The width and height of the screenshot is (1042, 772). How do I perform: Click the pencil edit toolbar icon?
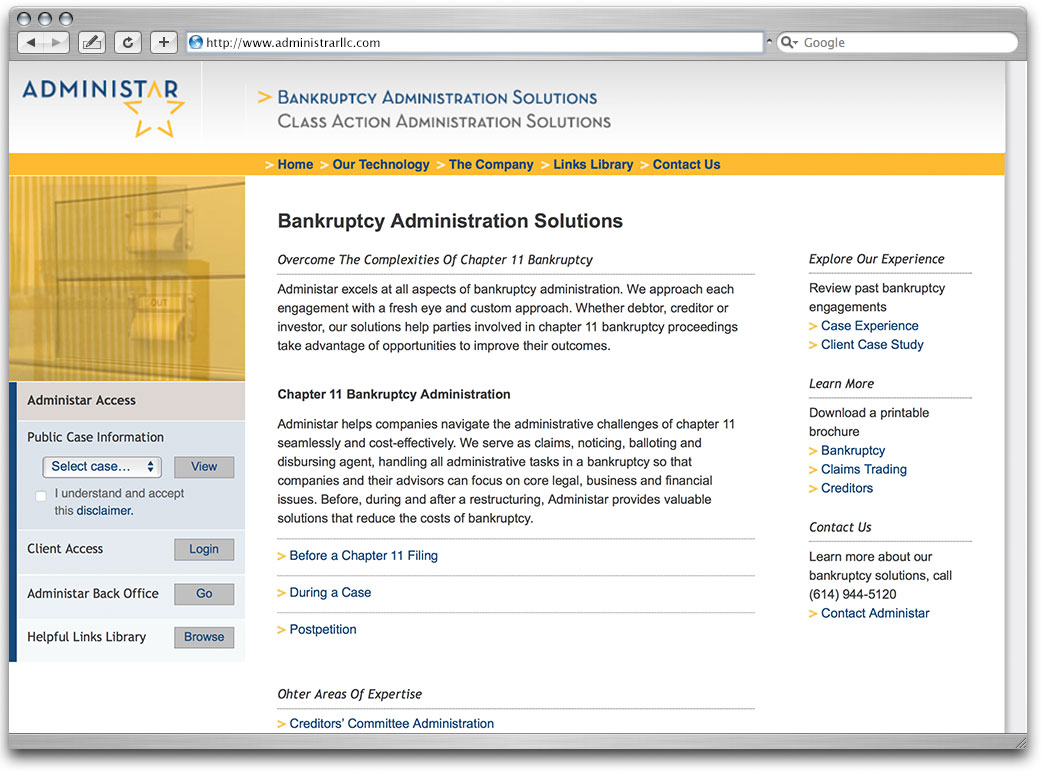pos(92,43)
